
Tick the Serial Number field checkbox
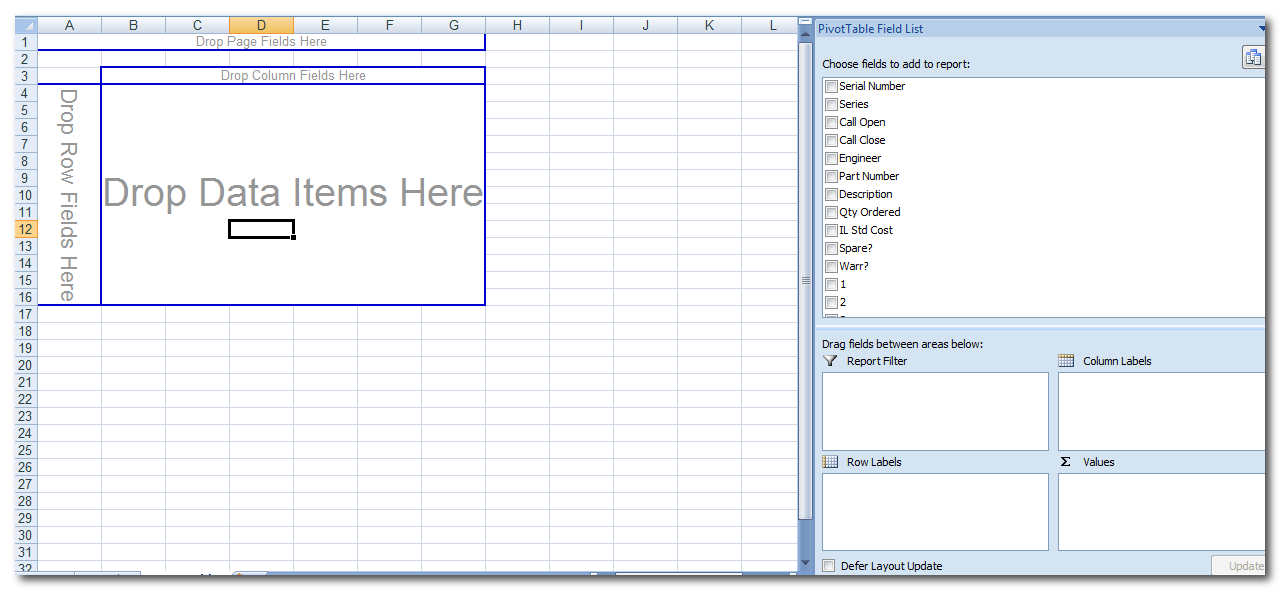831,87
